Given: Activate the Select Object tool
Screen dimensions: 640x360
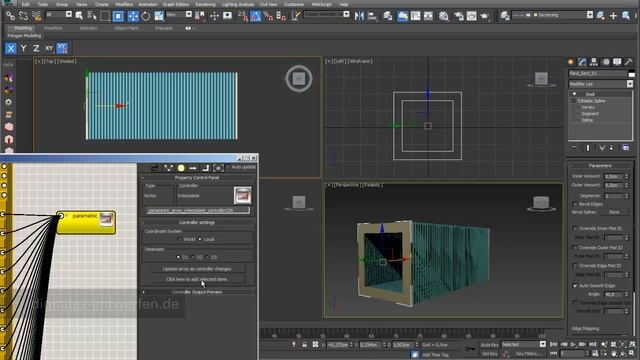Looking at the screenshot, I should tap(79, 16).
